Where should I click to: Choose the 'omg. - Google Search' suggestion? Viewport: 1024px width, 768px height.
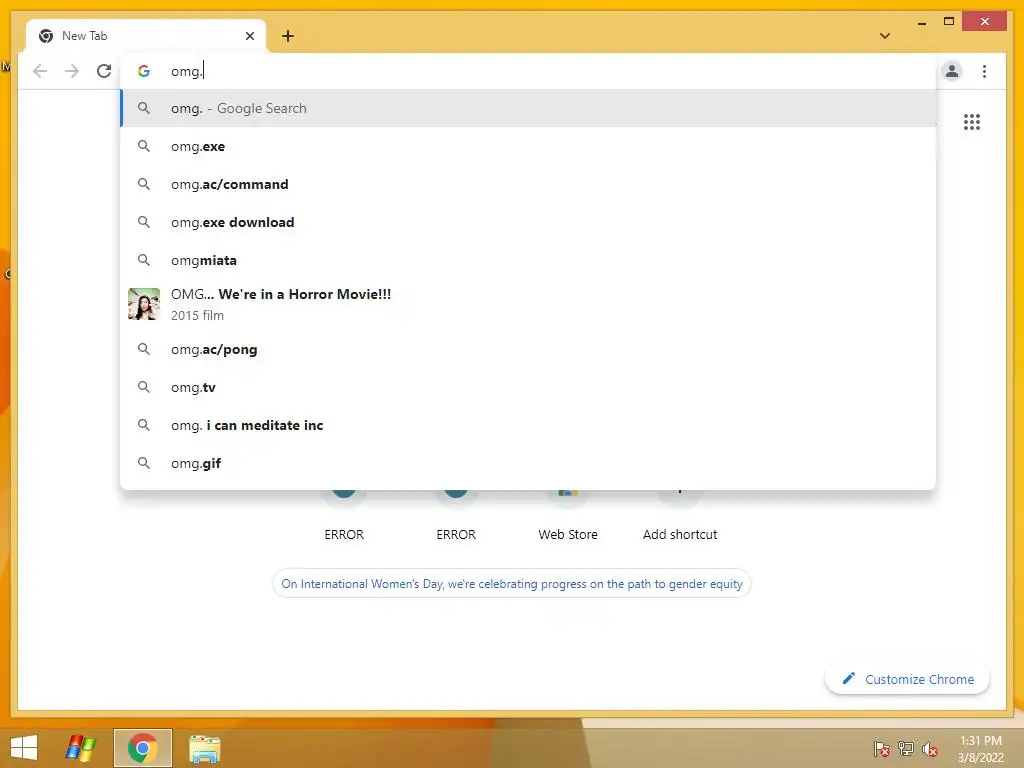[528, 108]
